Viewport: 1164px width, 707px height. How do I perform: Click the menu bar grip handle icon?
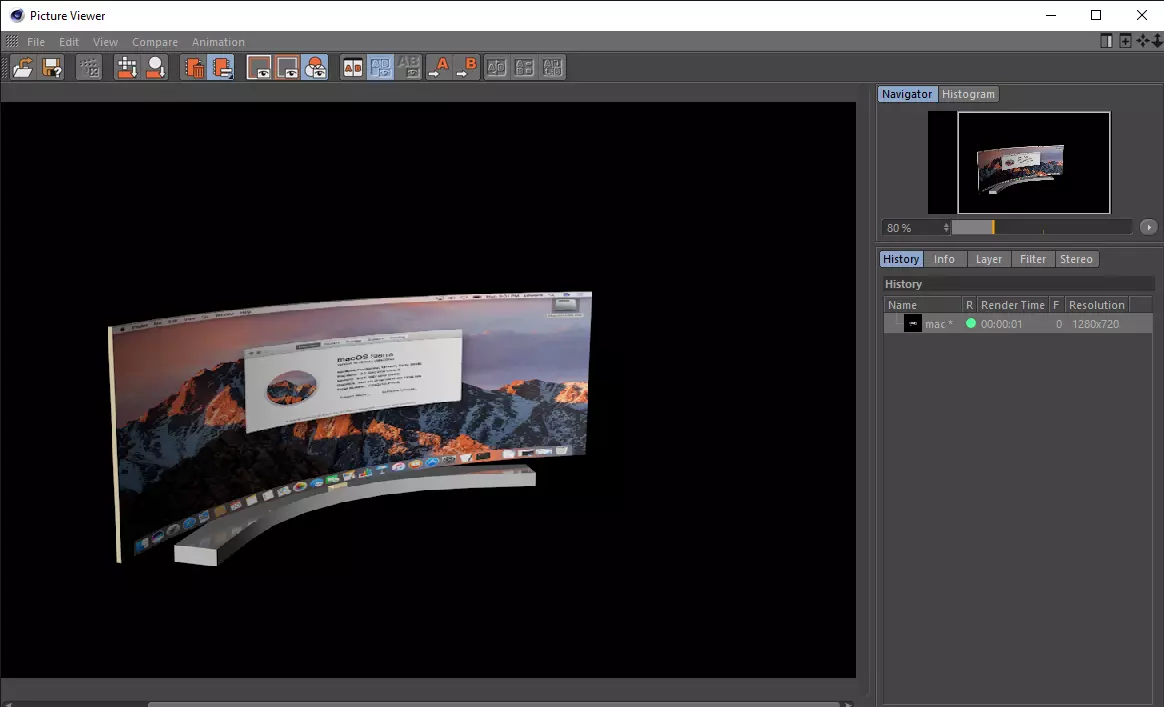pos(12,42)
